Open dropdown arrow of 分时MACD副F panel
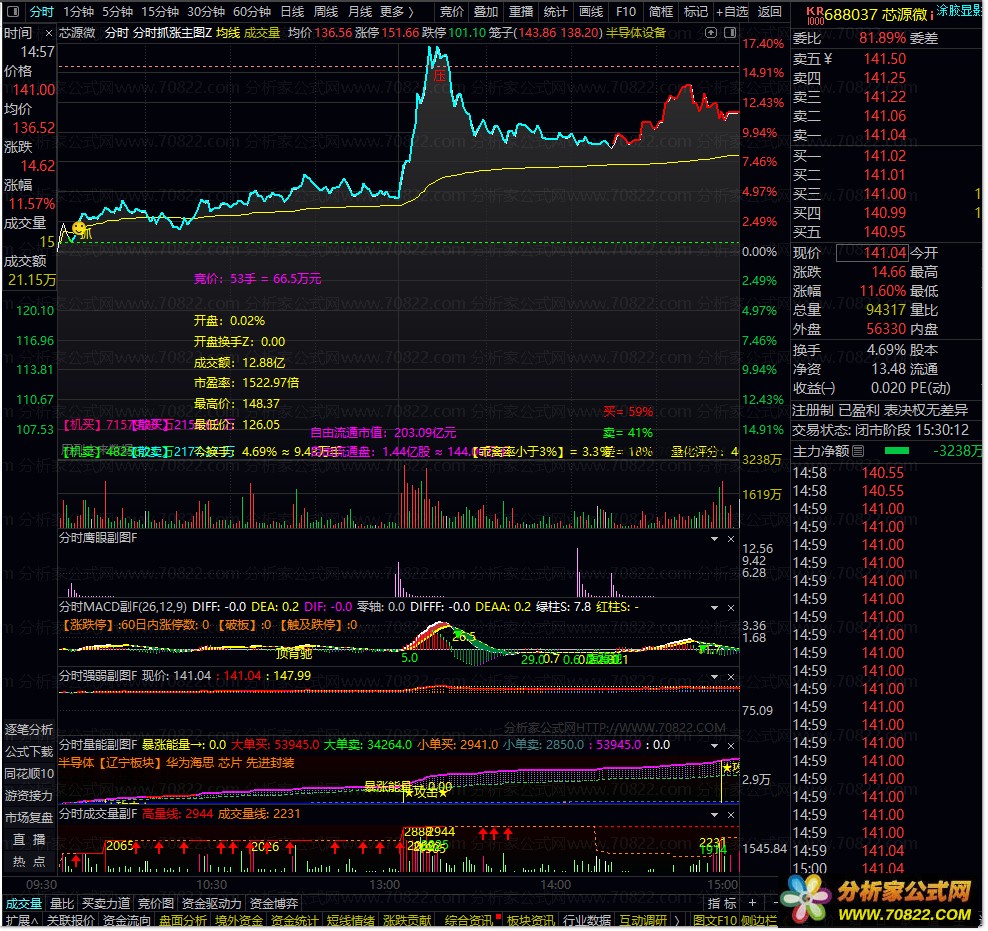The image size is (988, 931). 716,610
